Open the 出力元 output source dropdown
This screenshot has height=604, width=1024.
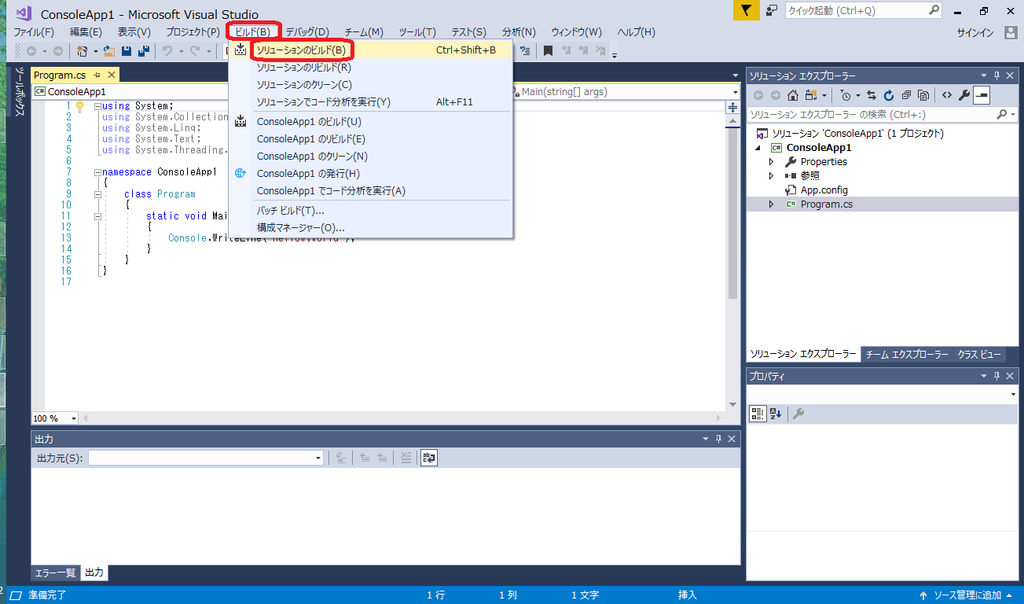[318, 458]
